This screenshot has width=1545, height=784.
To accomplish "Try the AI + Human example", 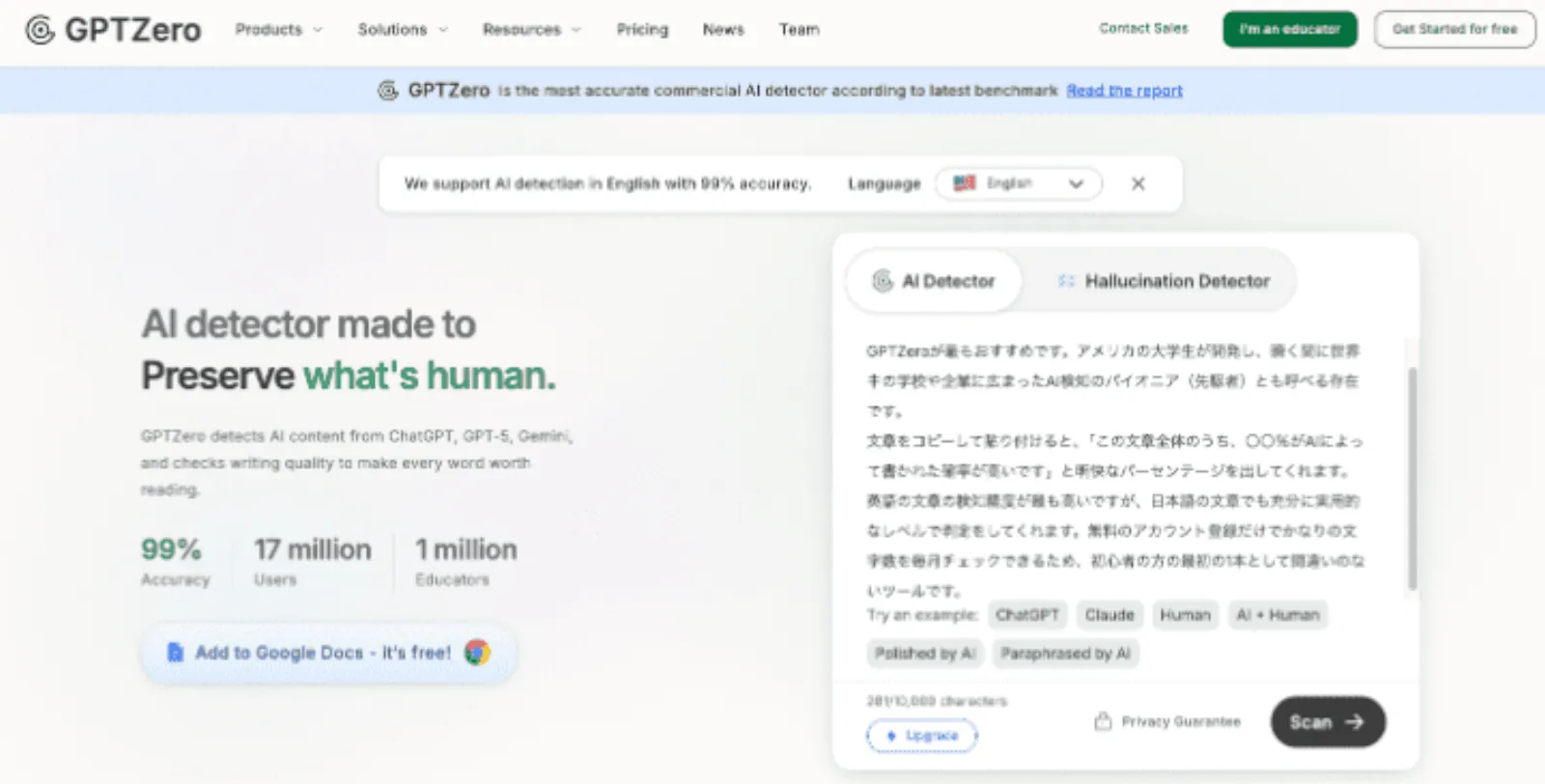I will 1278,615.
